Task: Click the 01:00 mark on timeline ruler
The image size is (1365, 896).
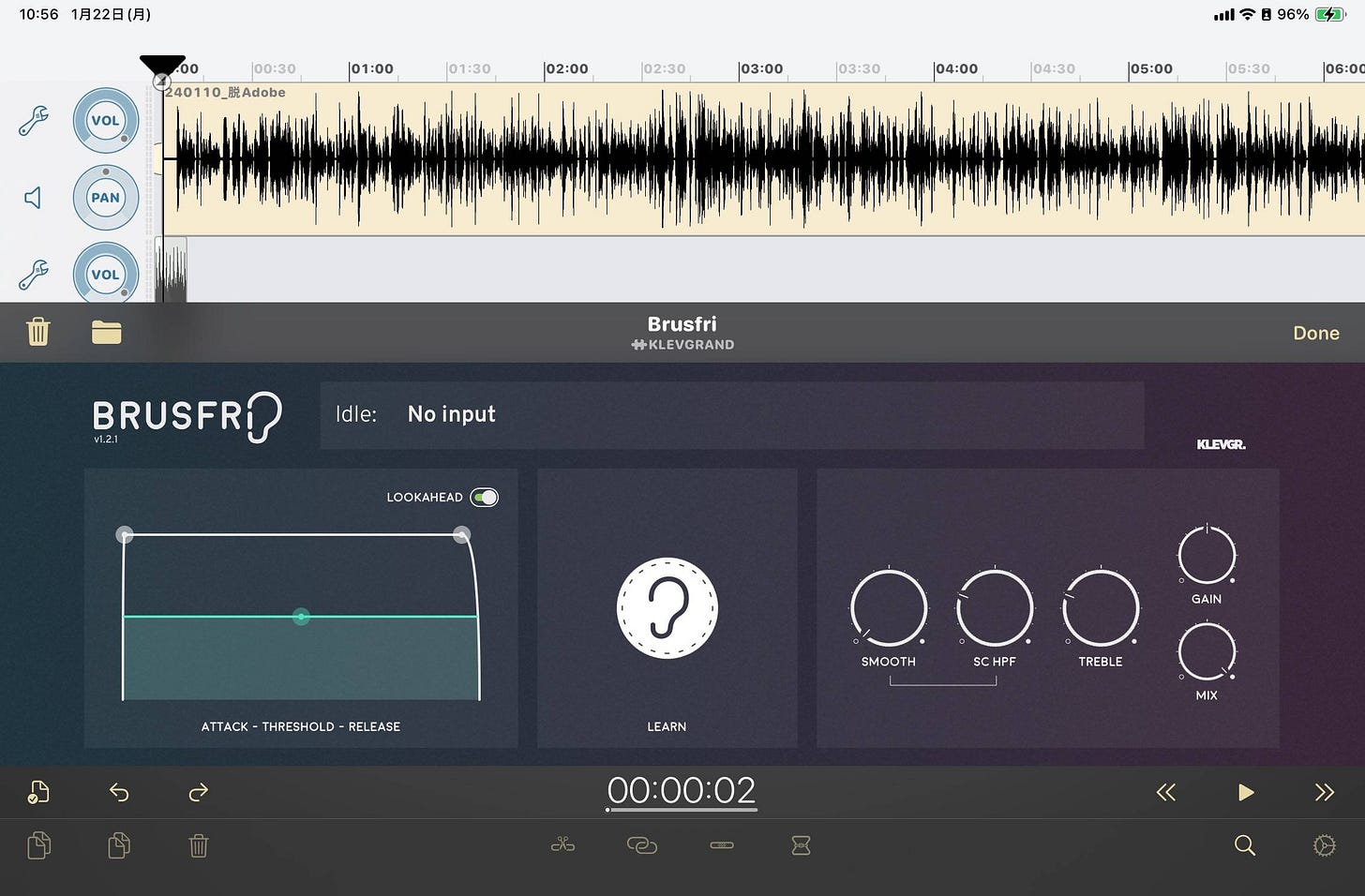Action: pyautogui.click(x=371, y=69)
